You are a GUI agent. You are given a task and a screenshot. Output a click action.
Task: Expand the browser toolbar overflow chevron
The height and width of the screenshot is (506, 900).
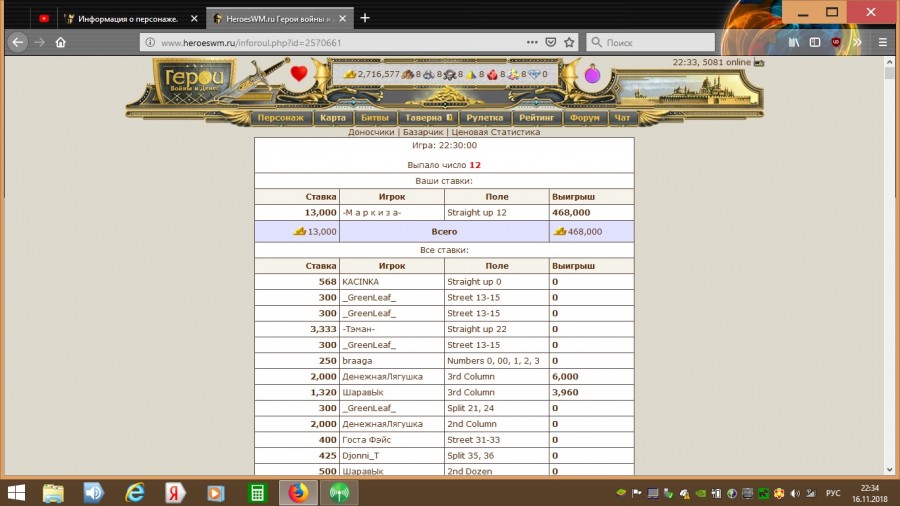[860, 43]
